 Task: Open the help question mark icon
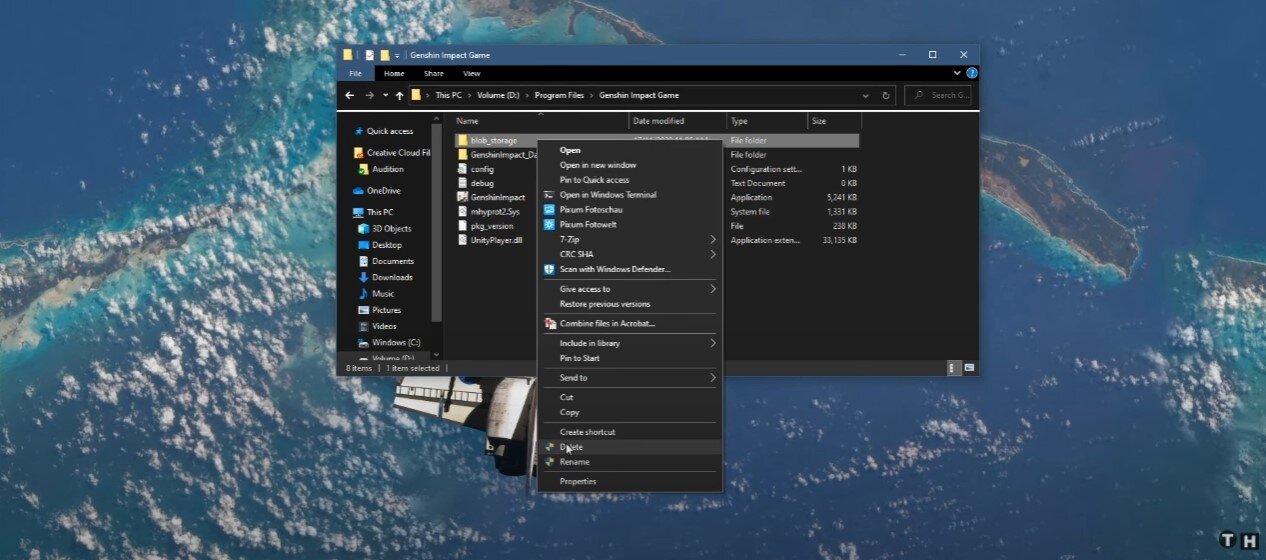click(x=972, y=73)
